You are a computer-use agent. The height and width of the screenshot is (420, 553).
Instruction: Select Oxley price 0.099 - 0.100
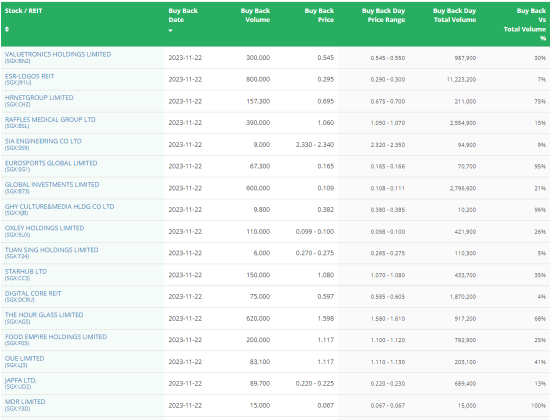tap(315, 231)
